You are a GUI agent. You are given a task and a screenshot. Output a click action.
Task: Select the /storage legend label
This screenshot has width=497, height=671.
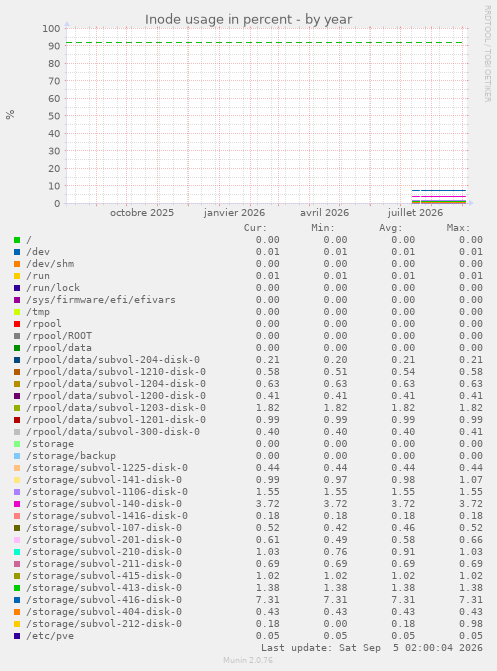pos(50,444)
